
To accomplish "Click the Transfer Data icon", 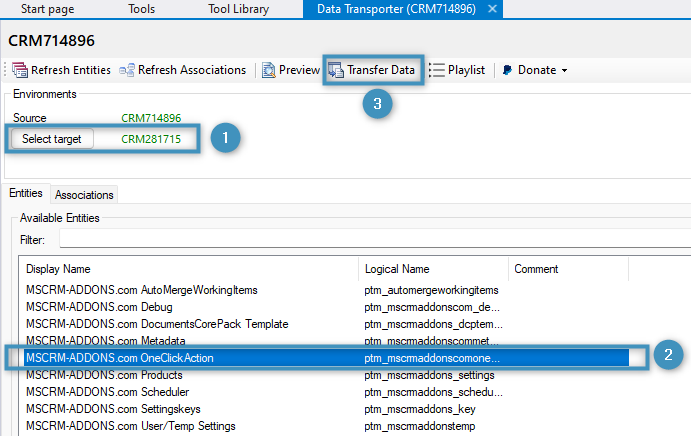I will click(x=336, y=70).
